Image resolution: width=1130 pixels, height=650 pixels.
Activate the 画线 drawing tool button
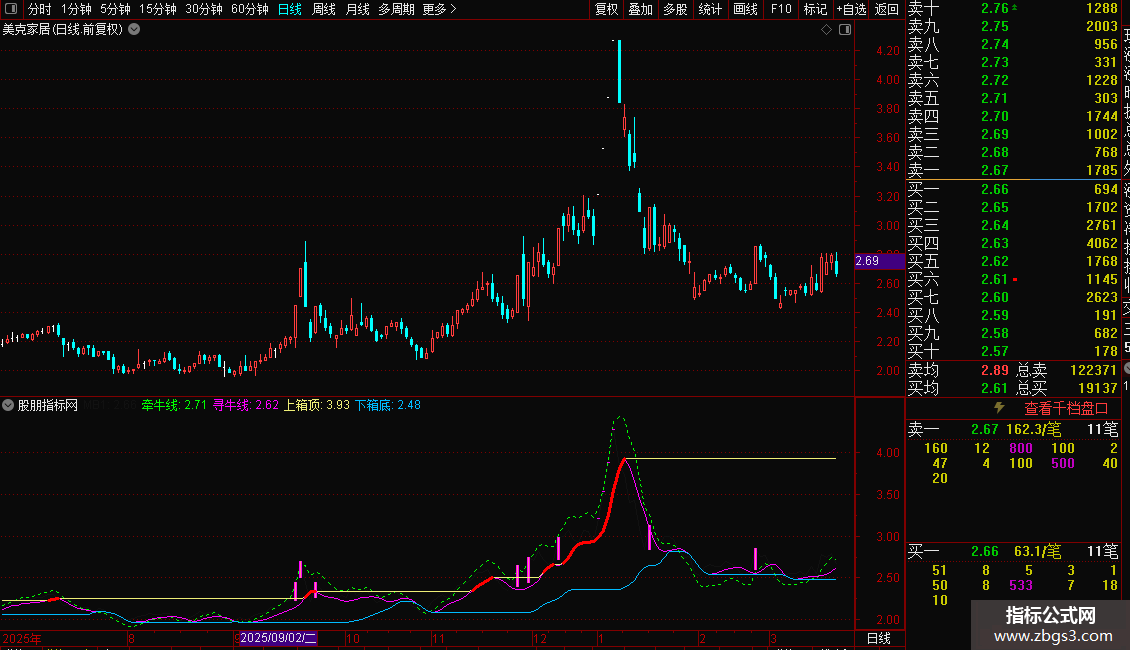745,9
